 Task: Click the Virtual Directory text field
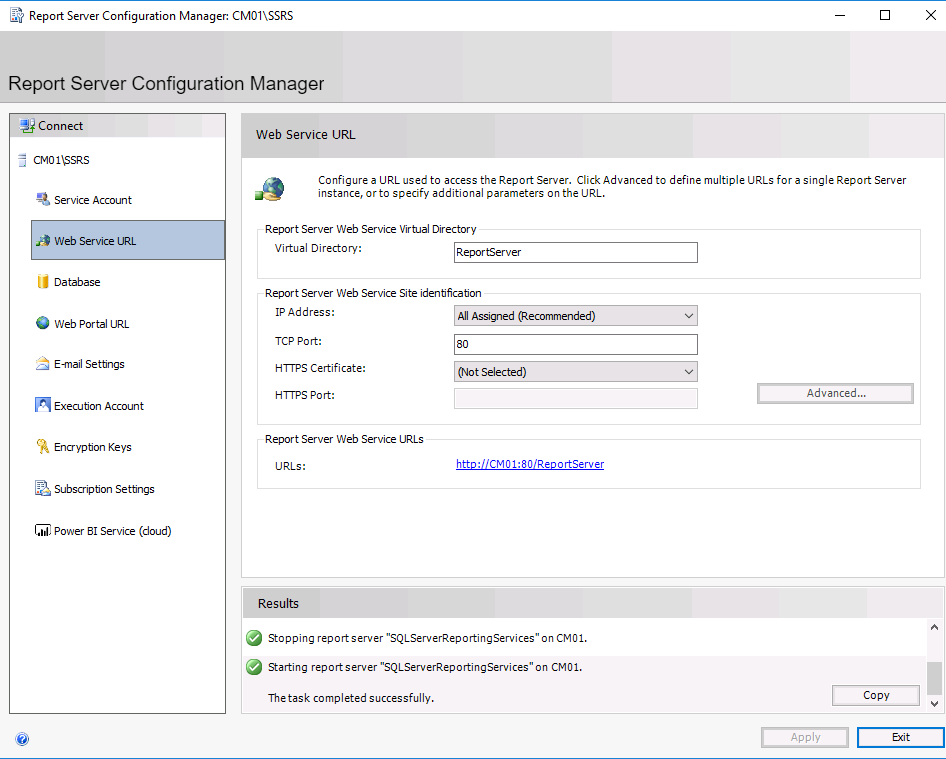pyautogui.click(x=576, y=252)
